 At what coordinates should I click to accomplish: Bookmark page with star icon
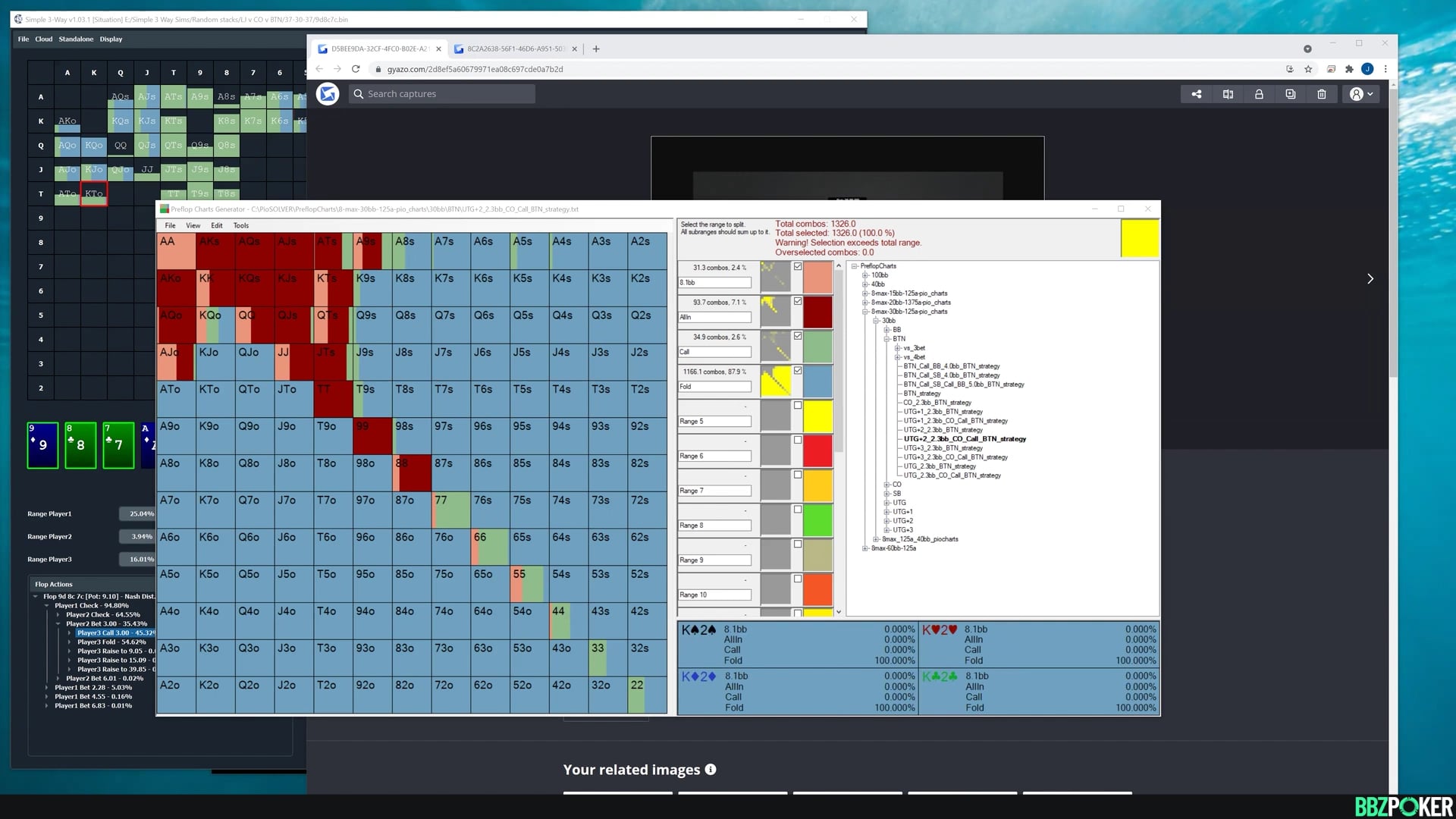click(x=1308, y=69)
